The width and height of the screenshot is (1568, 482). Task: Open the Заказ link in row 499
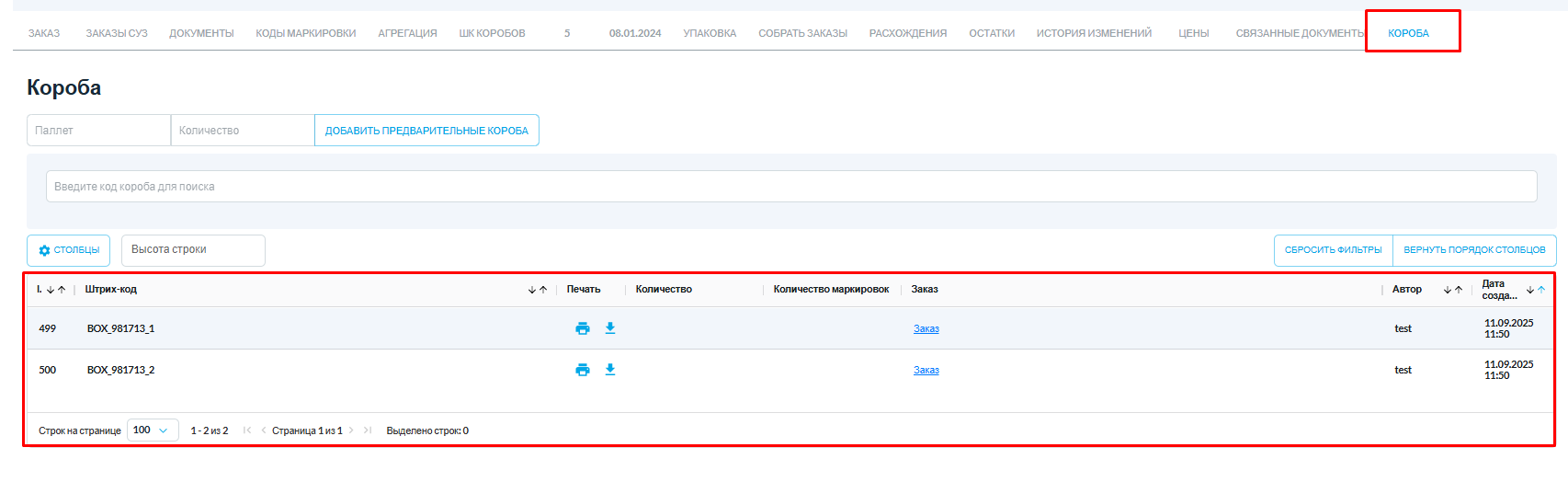point(926,328)
